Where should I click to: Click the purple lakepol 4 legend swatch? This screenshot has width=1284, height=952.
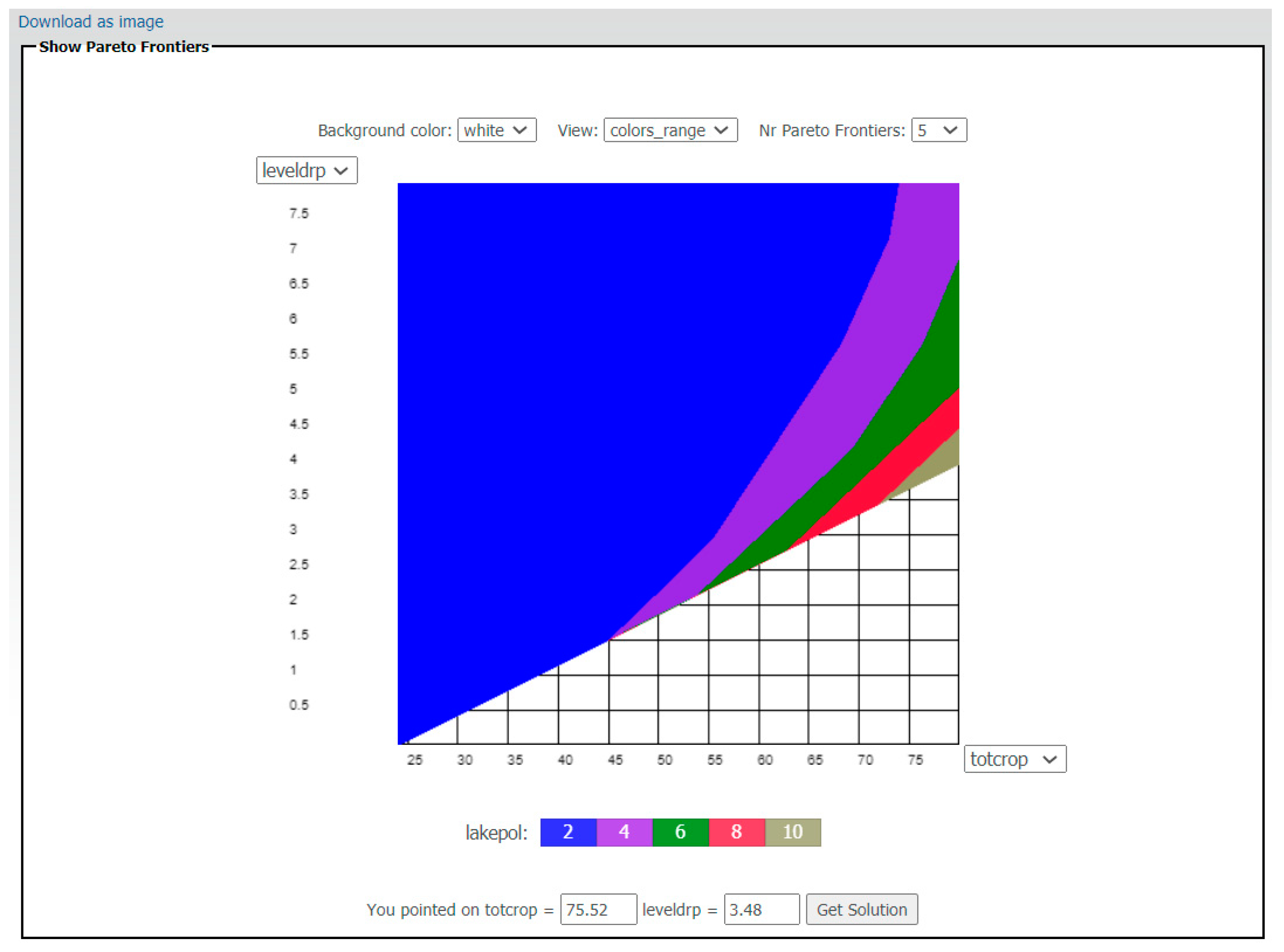point(624,832)
